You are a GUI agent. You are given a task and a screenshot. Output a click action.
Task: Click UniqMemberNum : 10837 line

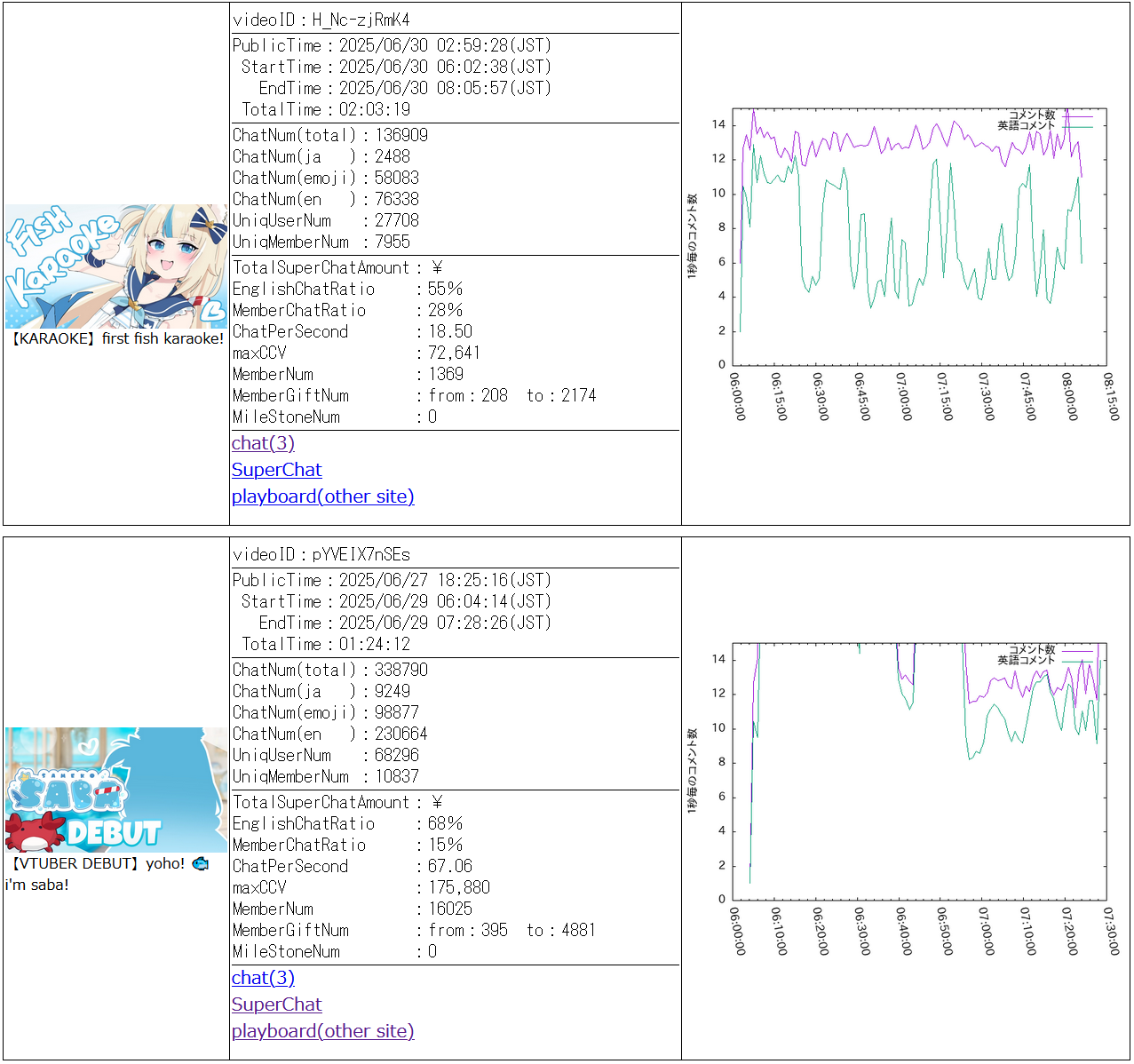tap(326, 776)
